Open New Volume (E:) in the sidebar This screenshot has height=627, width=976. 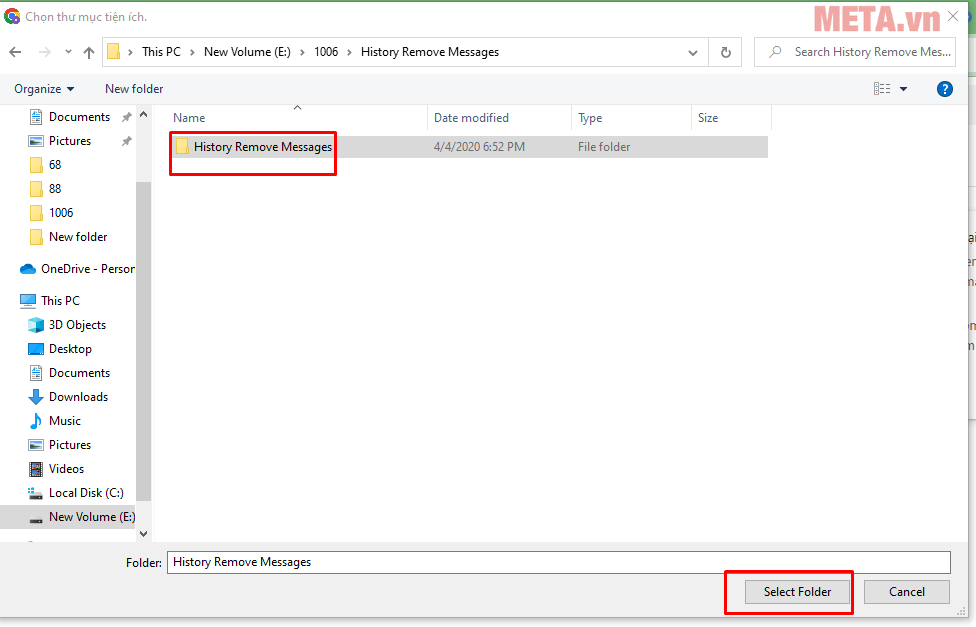tap(92, 516)
